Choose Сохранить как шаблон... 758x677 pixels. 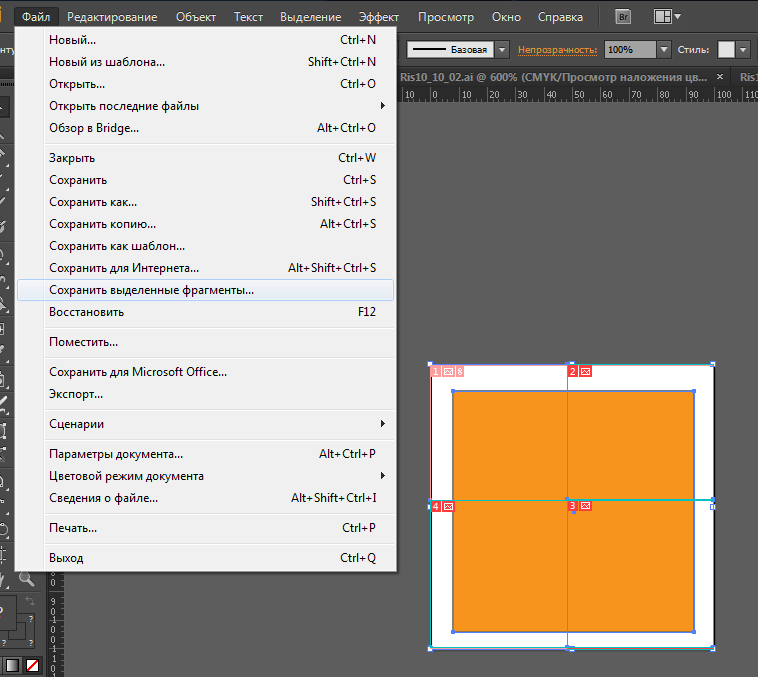pos(205,246)
